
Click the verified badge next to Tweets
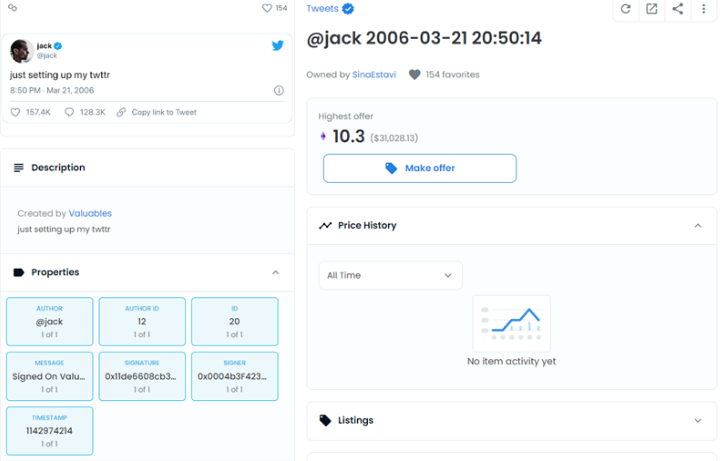click(348, 9)
